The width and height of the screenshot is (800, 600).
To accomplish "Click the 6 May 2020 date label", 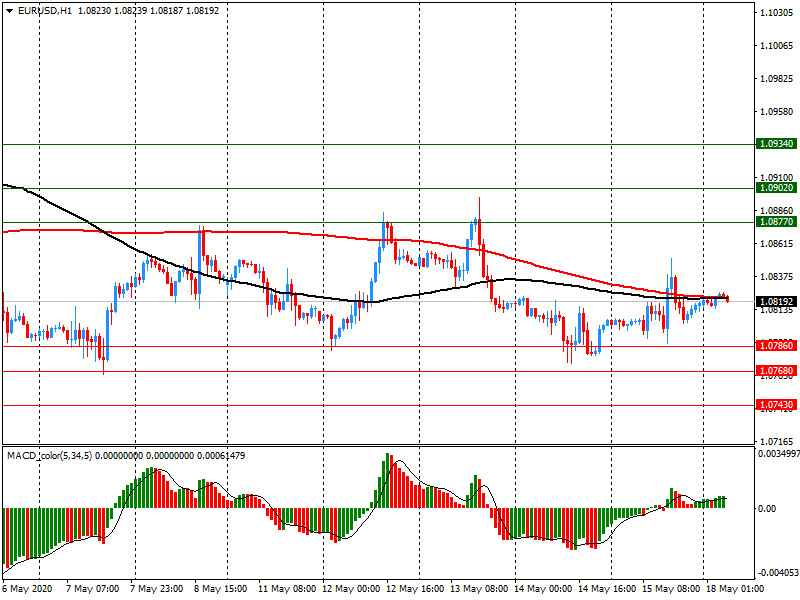I will 29,590.
